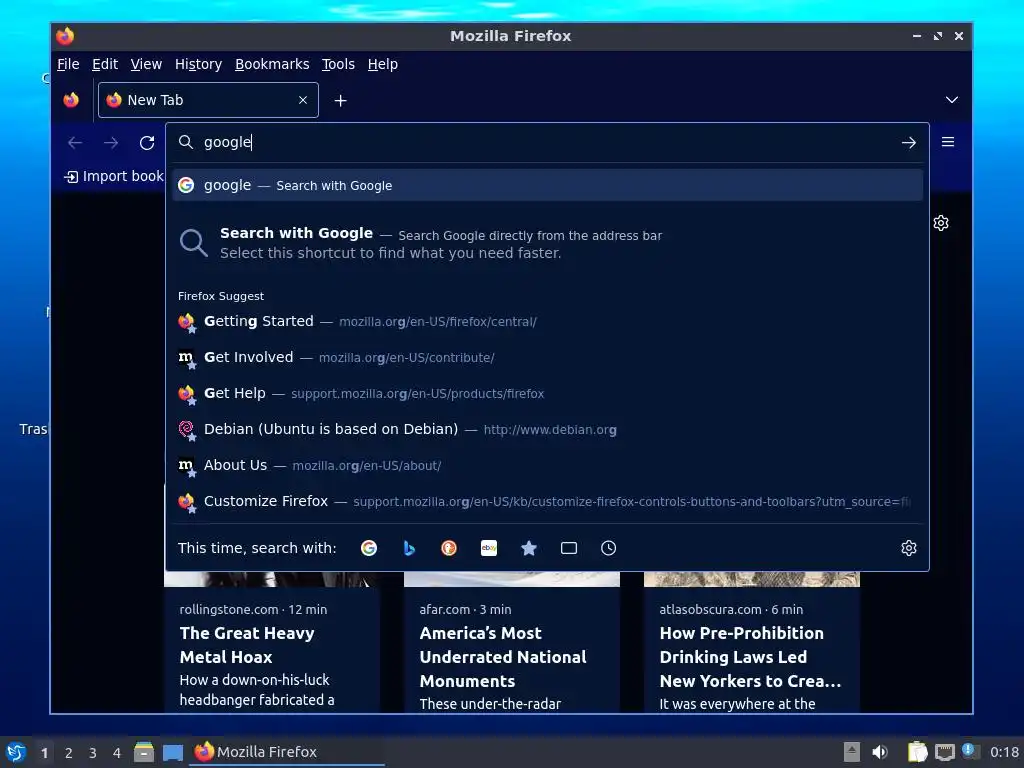Open the Lubuntu start menu
This screenshot has height=768, width=1024.
16,752
